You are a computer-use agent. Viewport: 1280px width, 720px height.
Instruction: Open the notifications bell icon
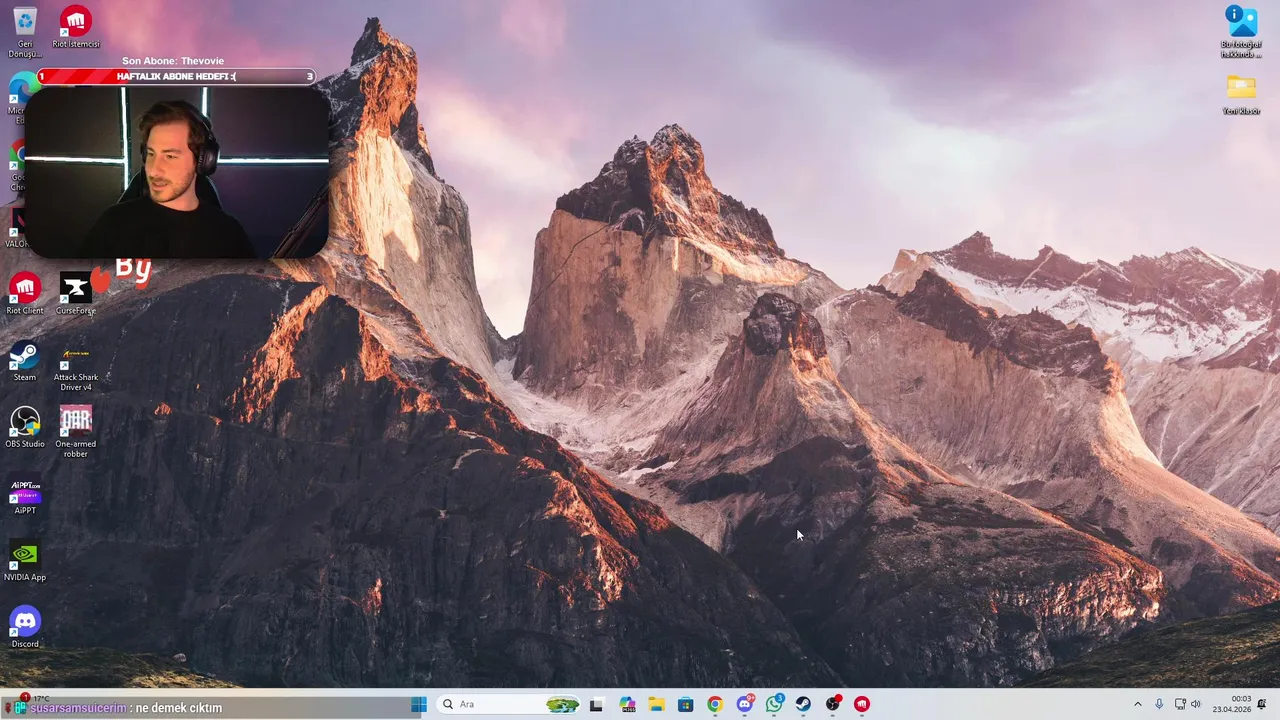(1262, 704)
